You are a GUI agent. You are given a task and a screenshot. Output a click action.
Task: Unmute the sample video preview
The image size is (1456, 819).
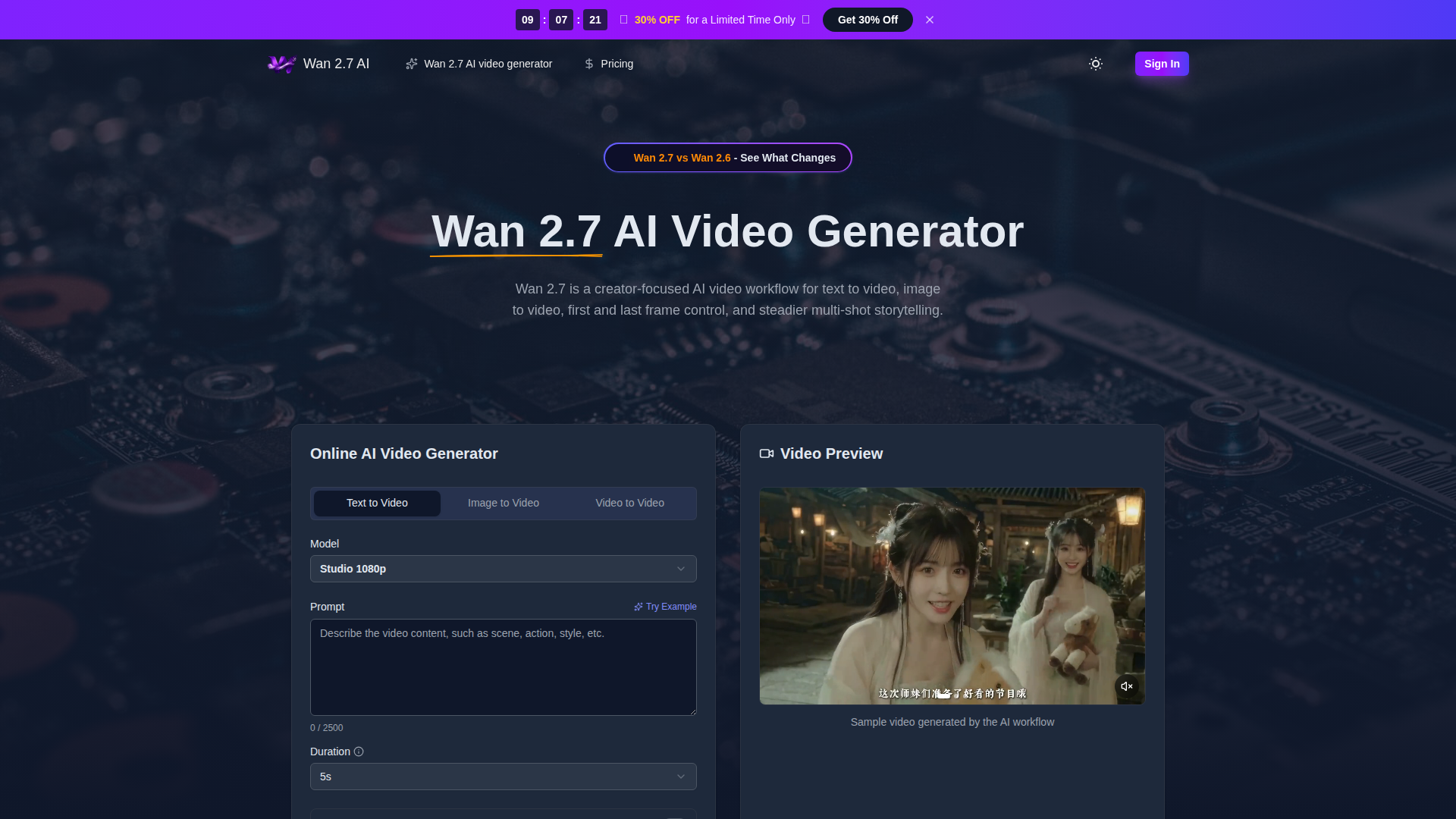point(1126,686)
